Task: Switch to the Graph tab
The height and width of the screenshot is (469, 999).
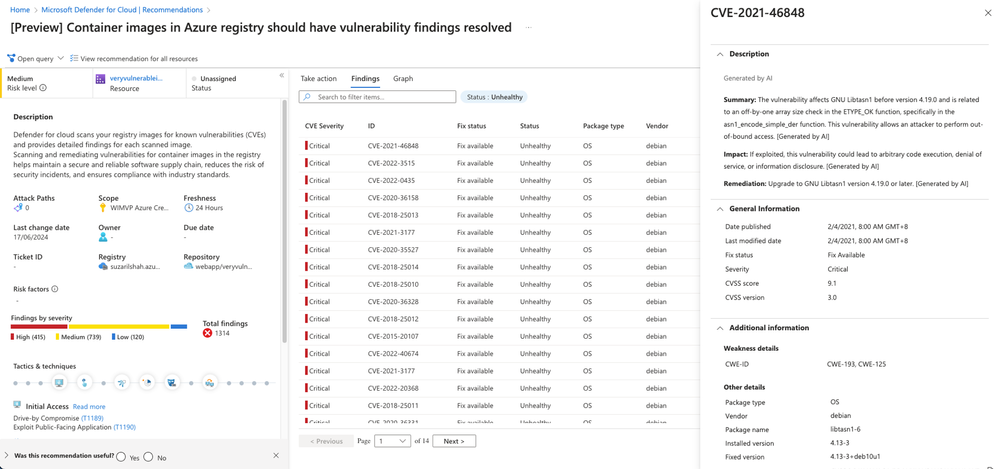Action: (x=403, y=78)
